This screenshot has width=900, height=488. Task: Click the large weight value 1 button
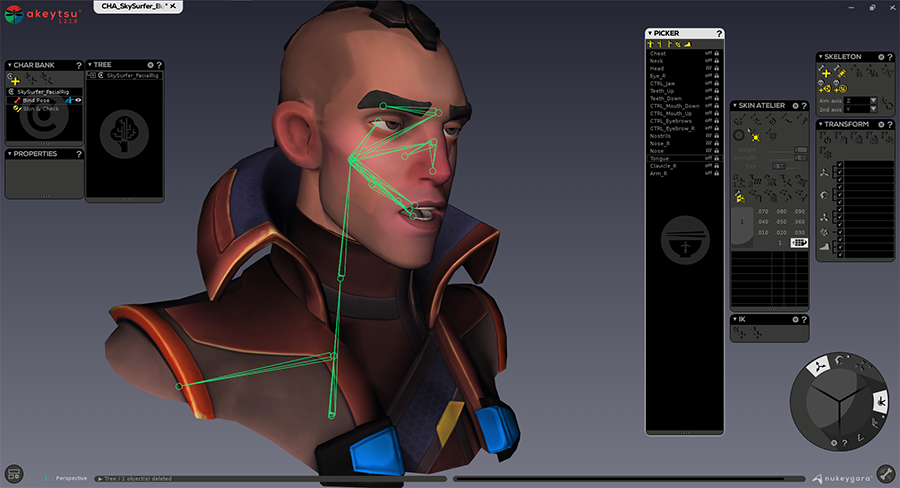coord(742,222)
